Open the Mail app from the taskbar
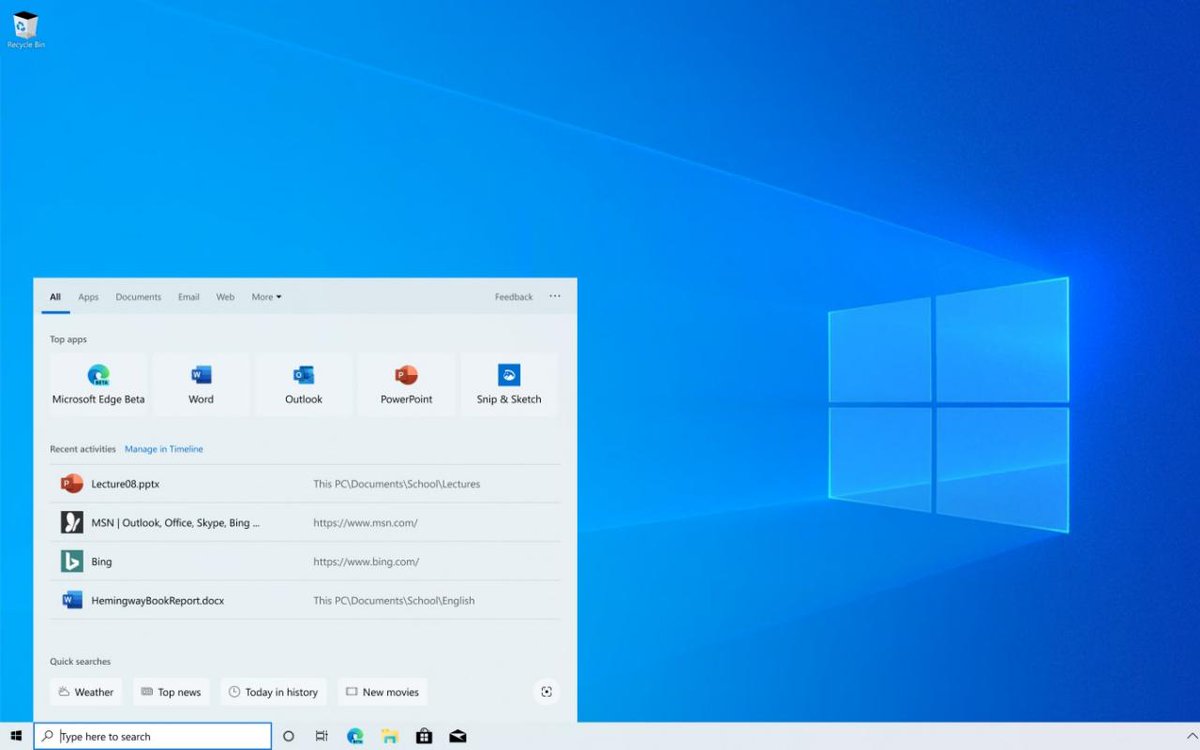The image size is (1200, 750). coord(458,736)
